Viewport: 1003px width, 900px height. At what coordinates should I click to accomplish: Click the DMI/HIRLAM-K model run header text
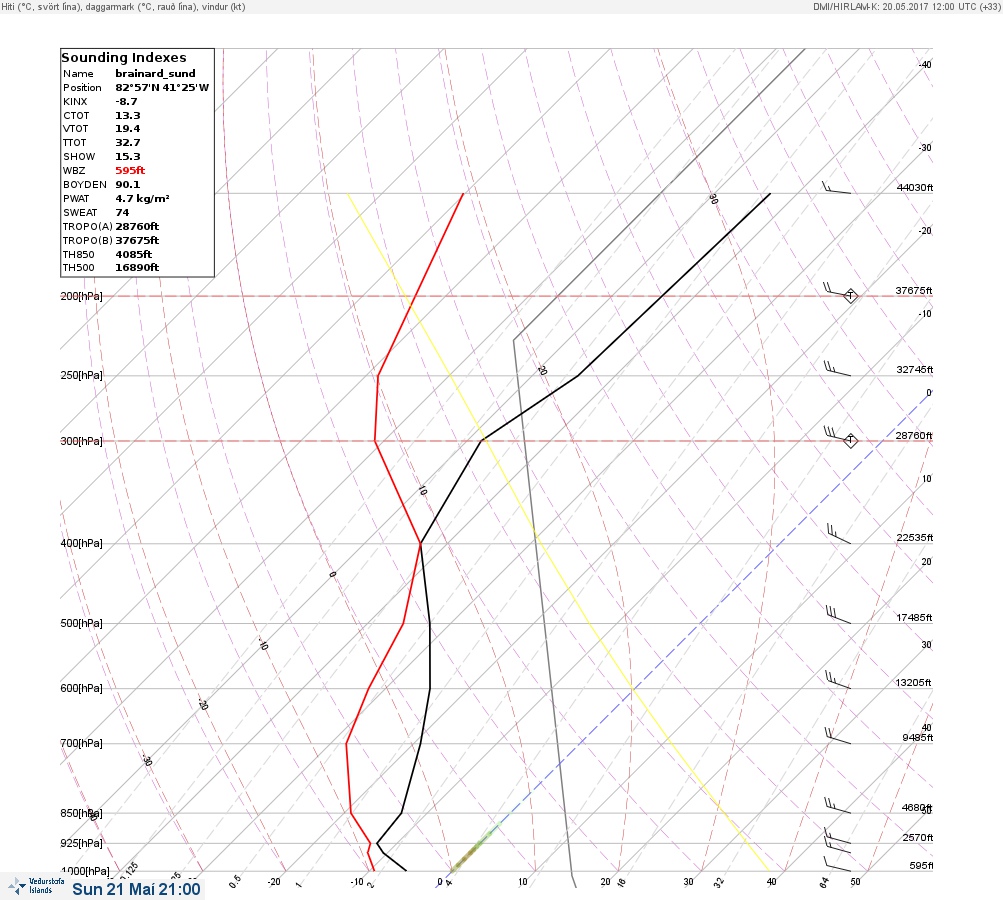[906, 6]
